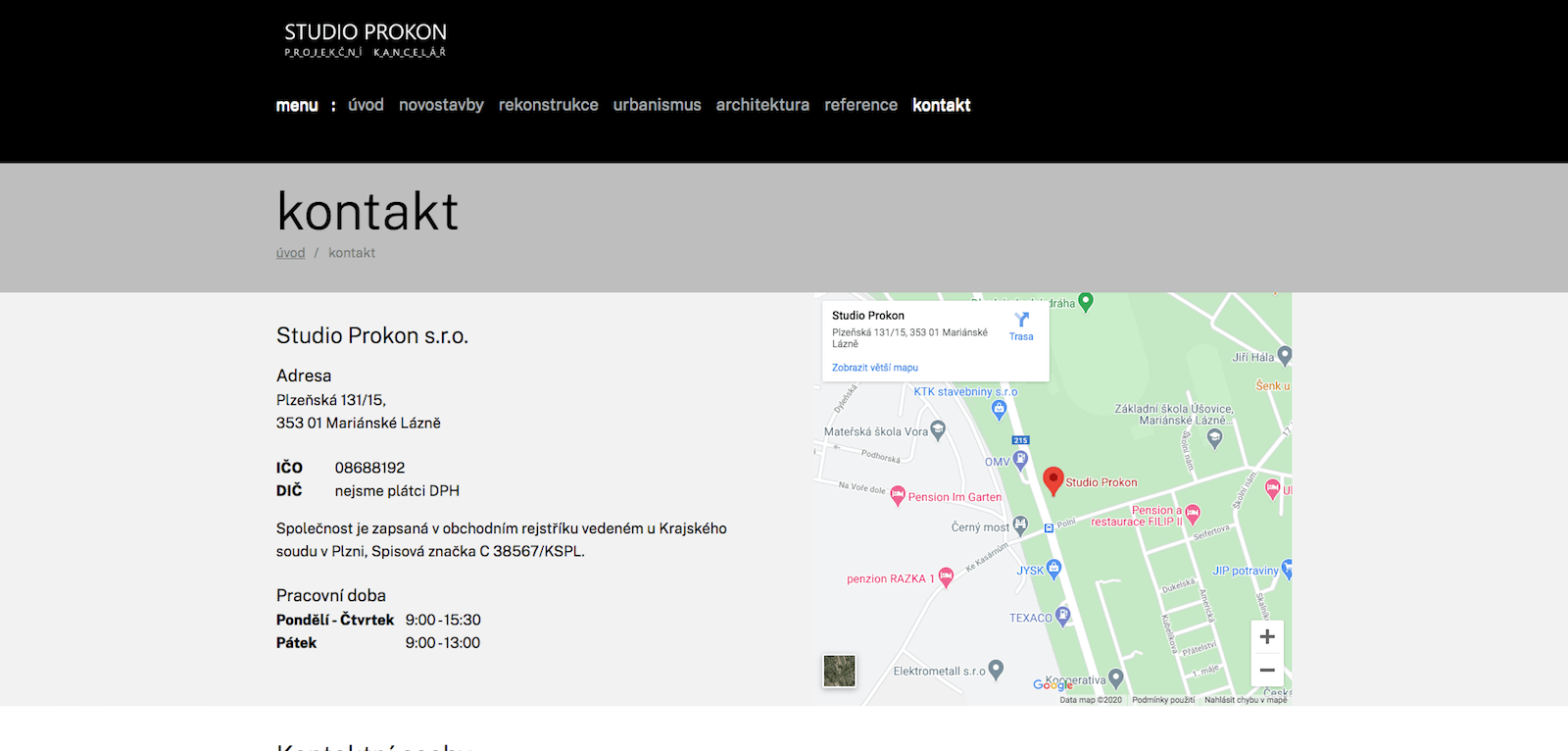
Task: Go to the rekonstrukce page
Action: [x=548, y=105]
